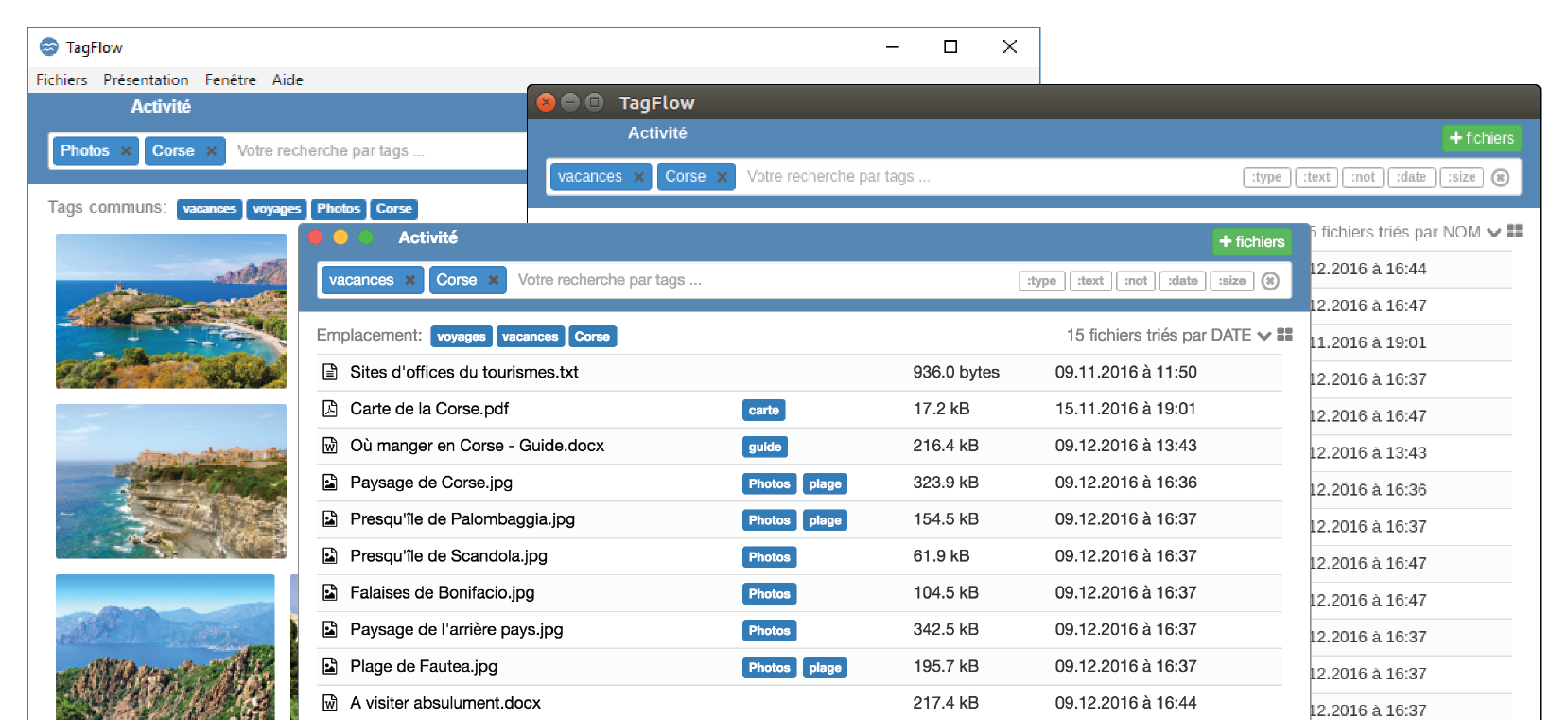Open the Présentation menu
This screenshot has height=720, width=1568.
tap(146, 80)
